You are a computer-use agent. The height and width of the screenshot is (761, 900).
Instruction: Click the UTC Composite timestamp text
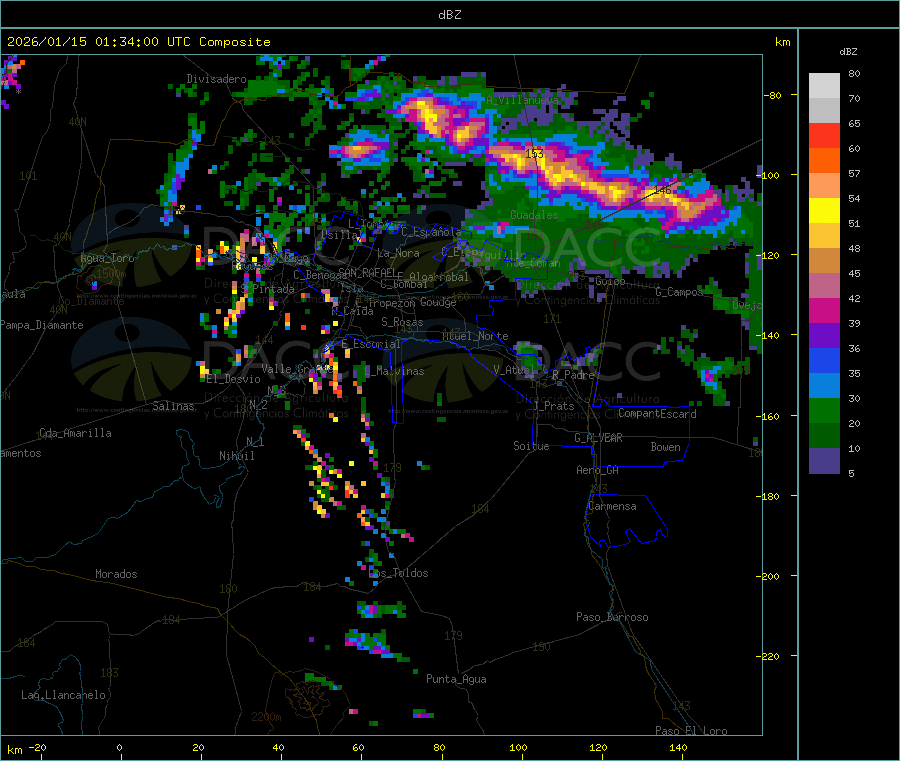(138, 42)
